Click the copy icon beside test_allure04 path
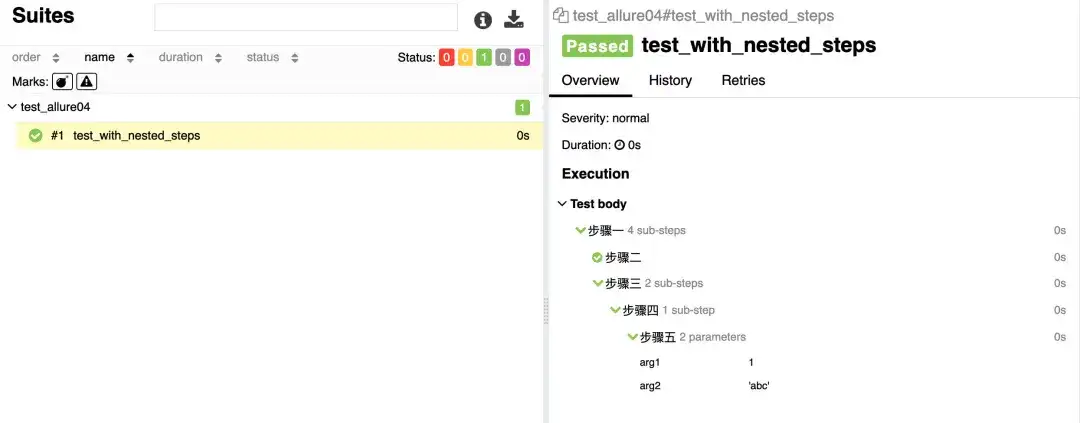The image size is (1080, 423). pyautogui.click(x=561, y=16)
